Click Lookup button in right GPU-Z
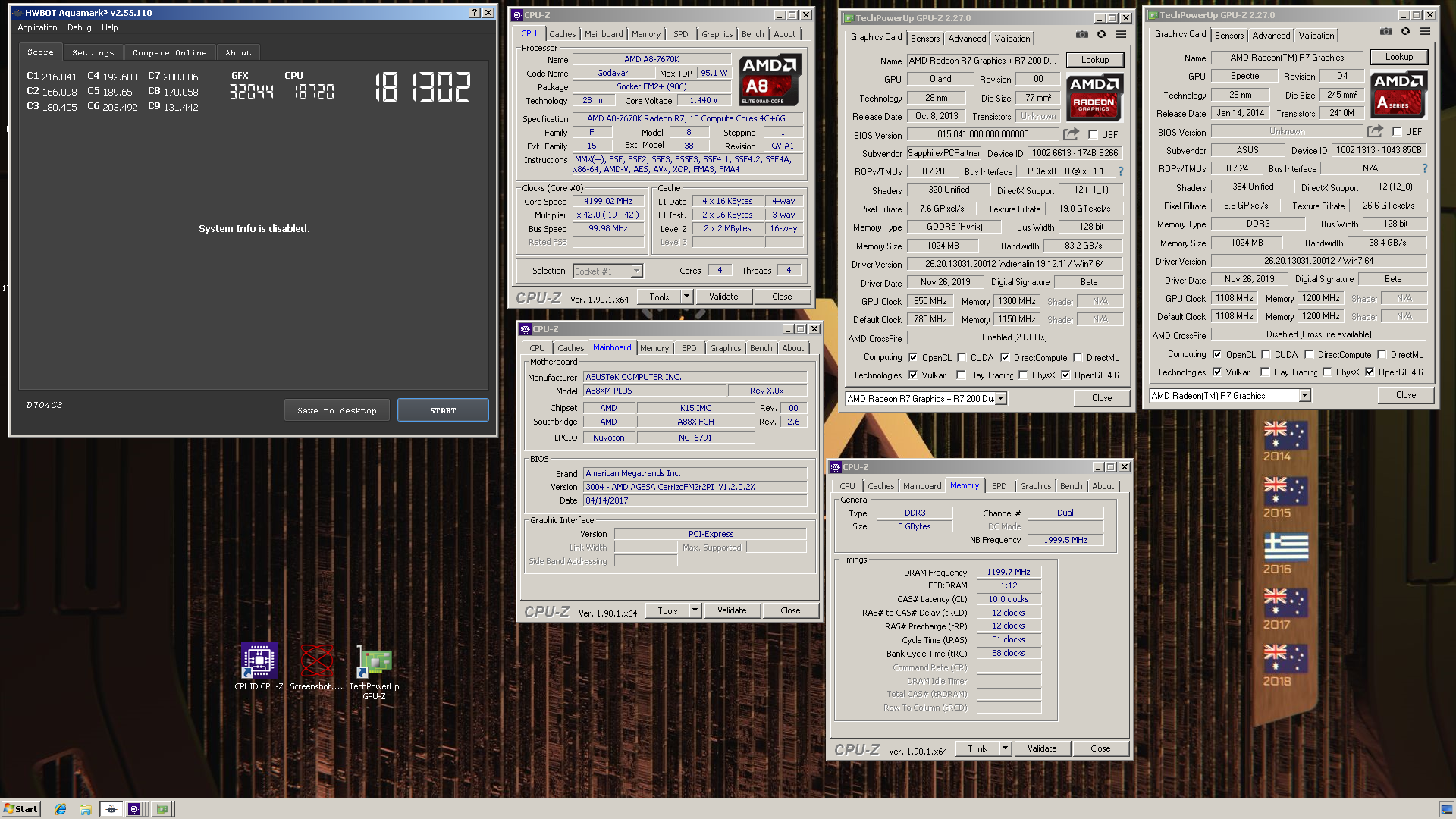Viewport: 1456px width, 819px height. (1399, 58)
